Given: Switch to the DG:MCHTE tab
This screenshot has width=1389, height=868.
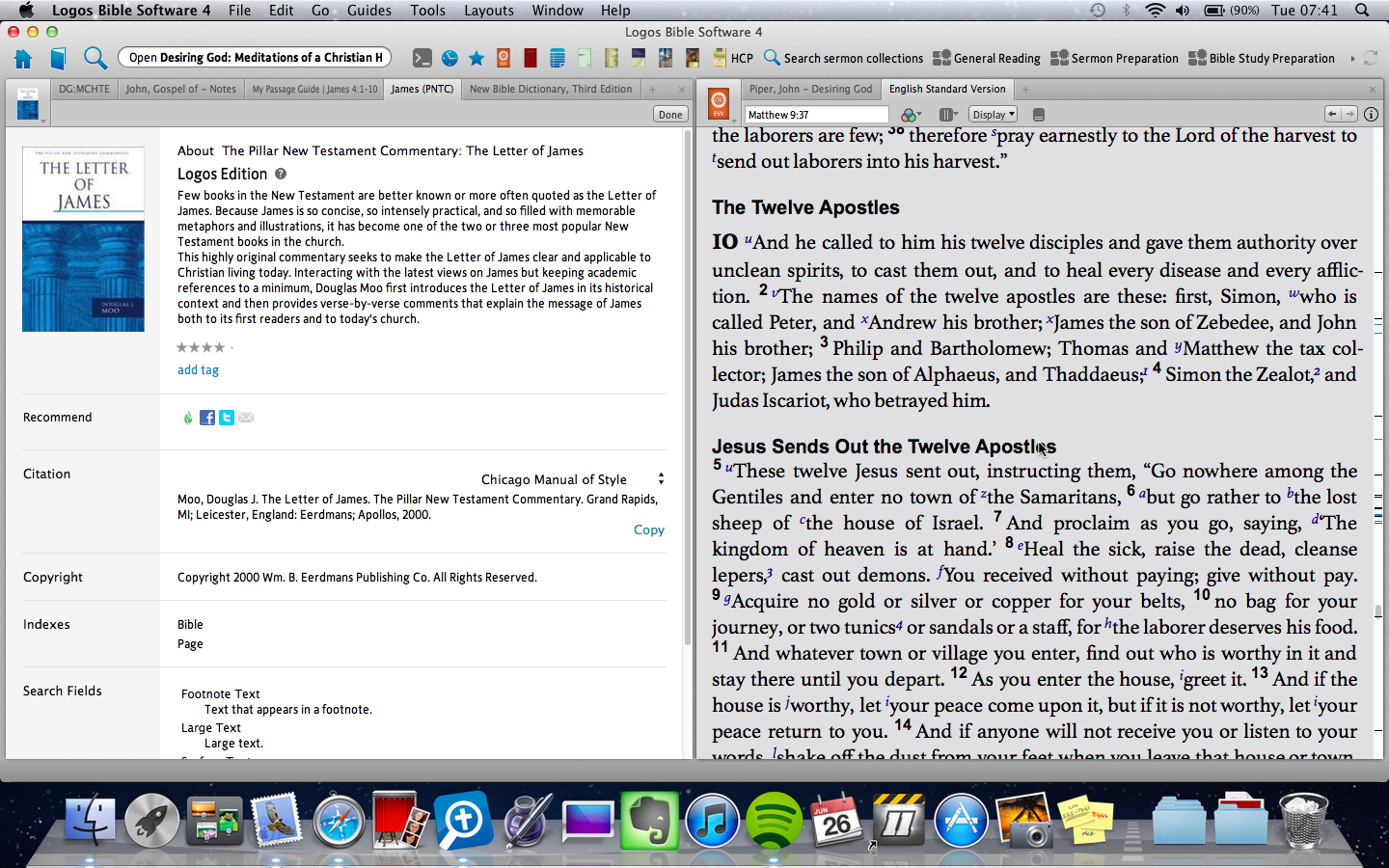Looking at the screenshot, I should click(x=84, y=89).
